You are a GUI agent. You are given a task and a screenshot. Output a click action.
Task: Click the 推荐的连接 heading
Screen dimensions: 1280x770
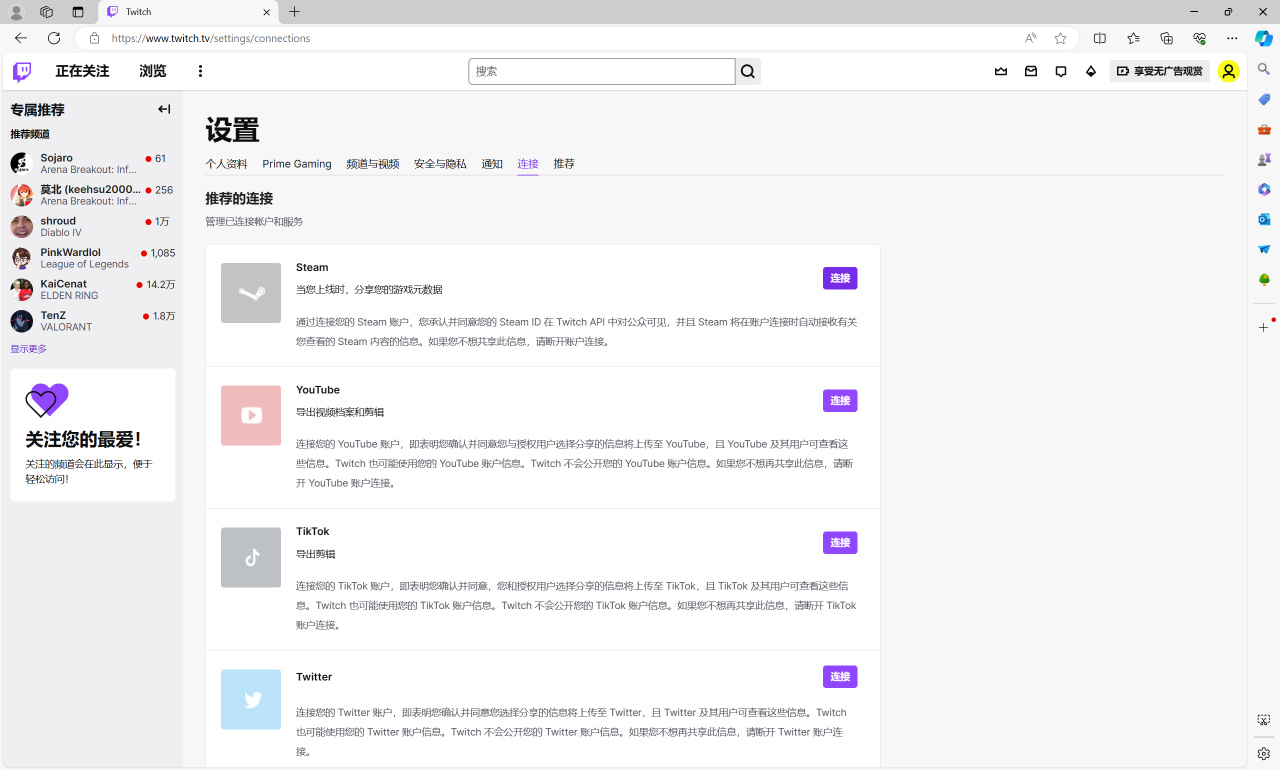[x=239, y=198]
